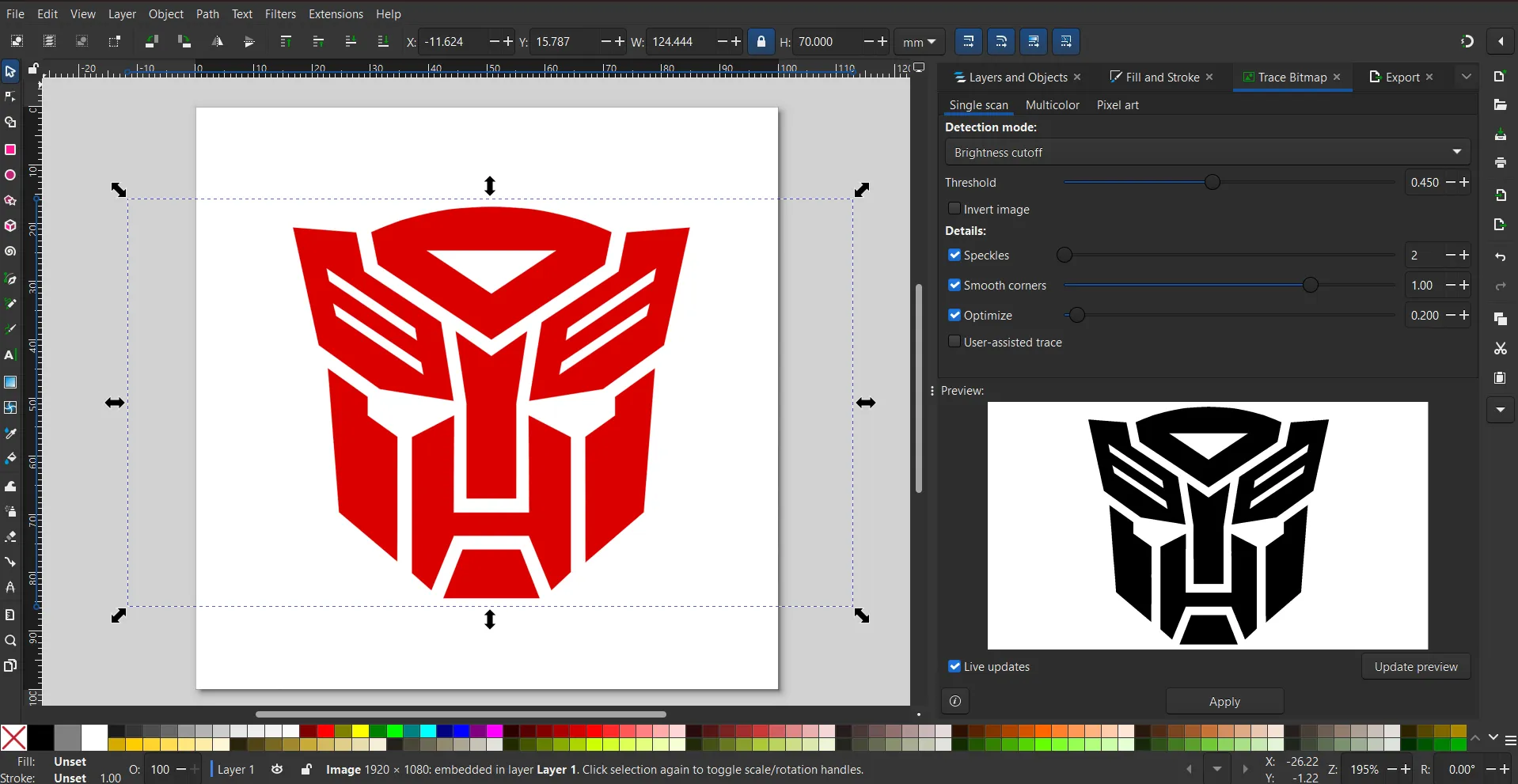Click Select all objects icon
Image resolution: width=1518 pixels, height=784 pixels.
pos(17,41)
